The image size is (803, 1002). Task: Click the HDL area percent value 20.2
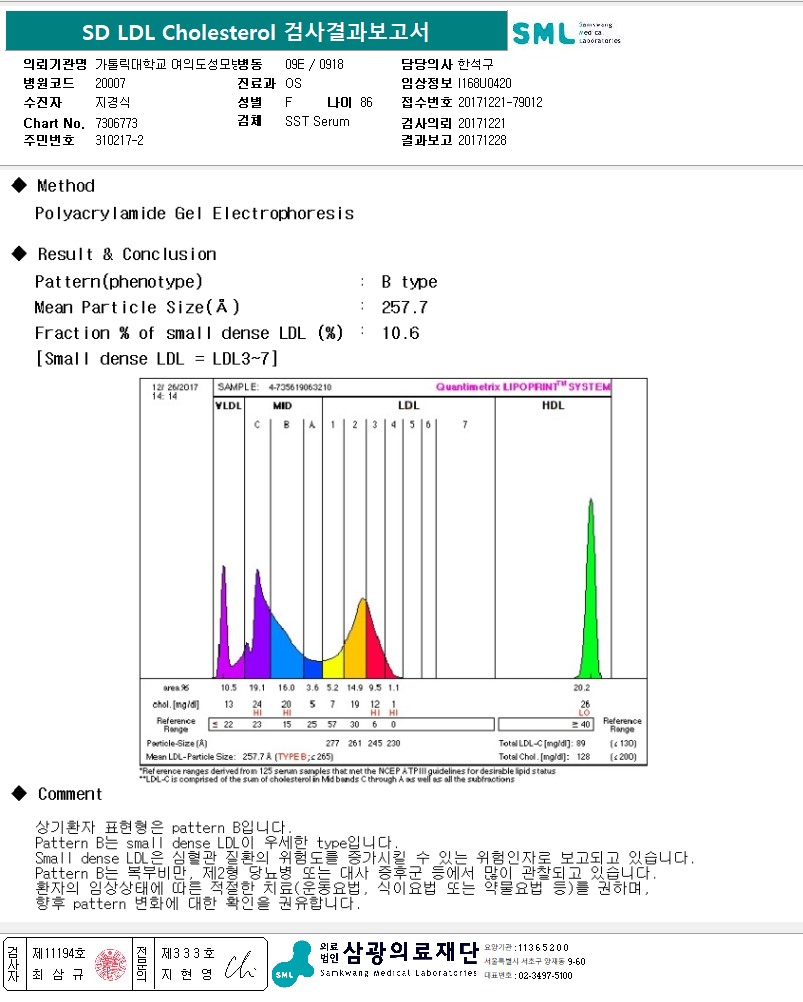pyautogui.click(x=581, y=688)
